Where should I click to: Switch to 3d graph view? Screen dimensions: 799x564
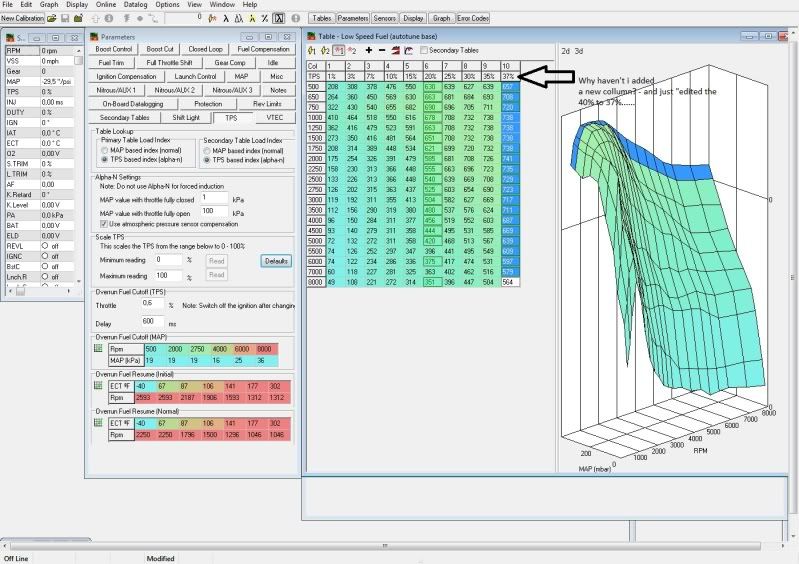coord(580,49)
